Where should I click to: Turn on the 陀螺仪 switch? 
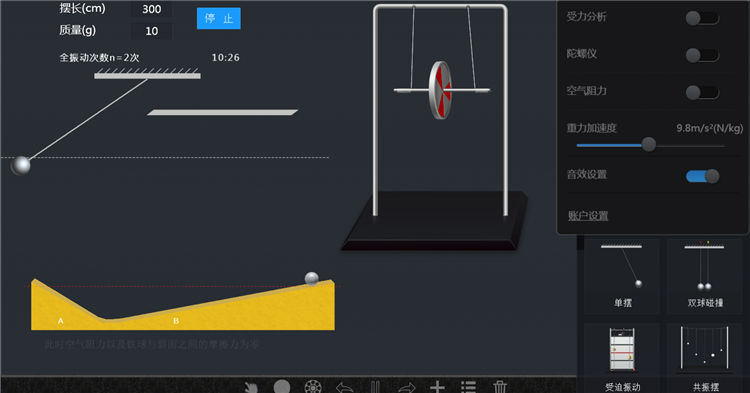702,55
